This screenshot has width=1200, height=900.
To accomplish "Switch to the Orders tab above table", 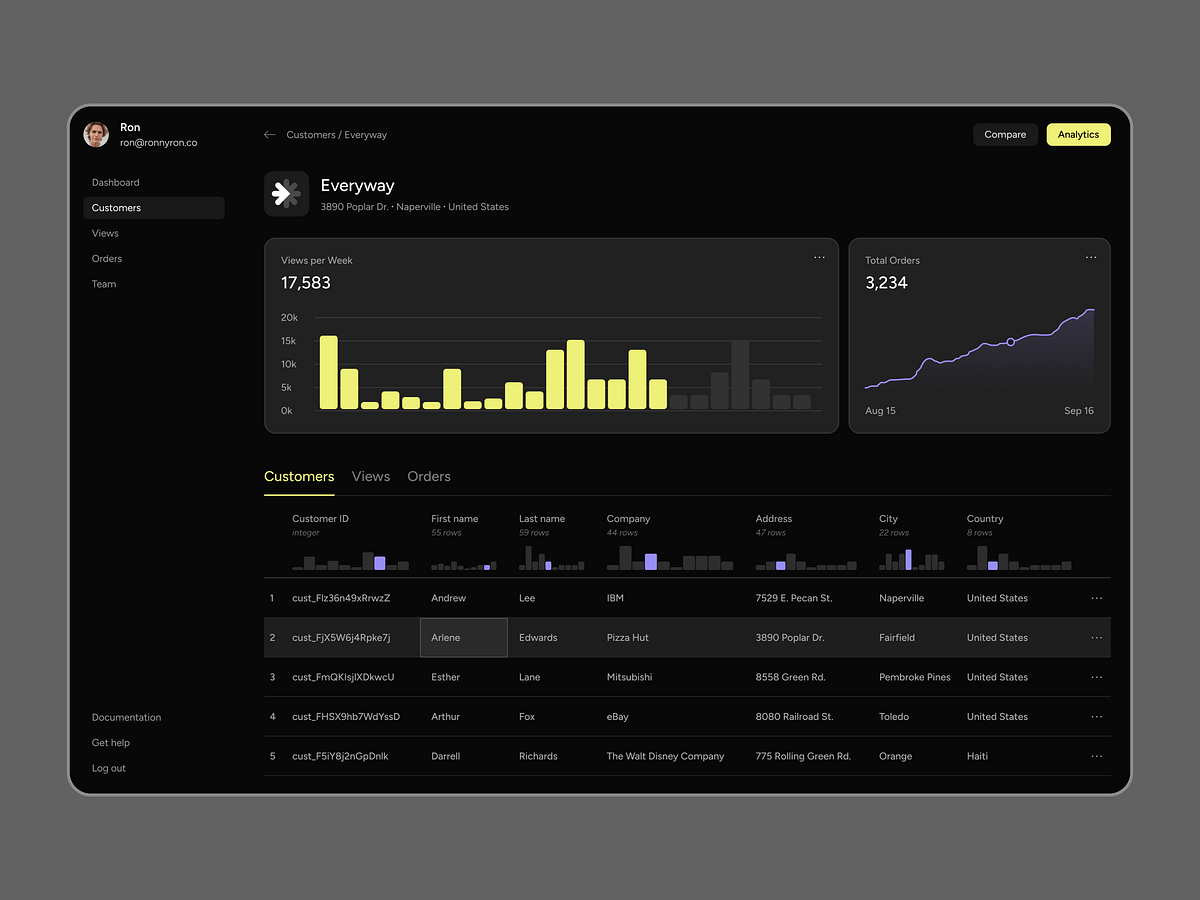I will pyautogui.click(x=429, y=477).
